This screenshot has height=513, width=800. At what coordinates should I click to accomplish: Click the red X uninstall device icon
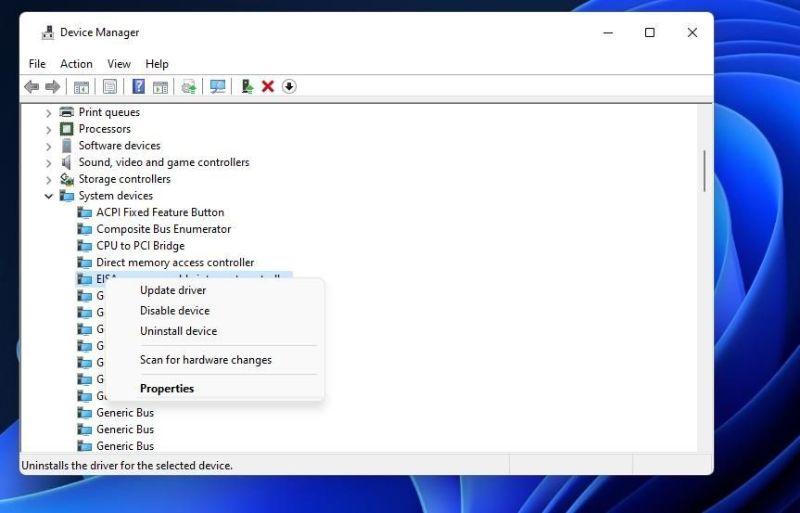(x=268, y=87)
